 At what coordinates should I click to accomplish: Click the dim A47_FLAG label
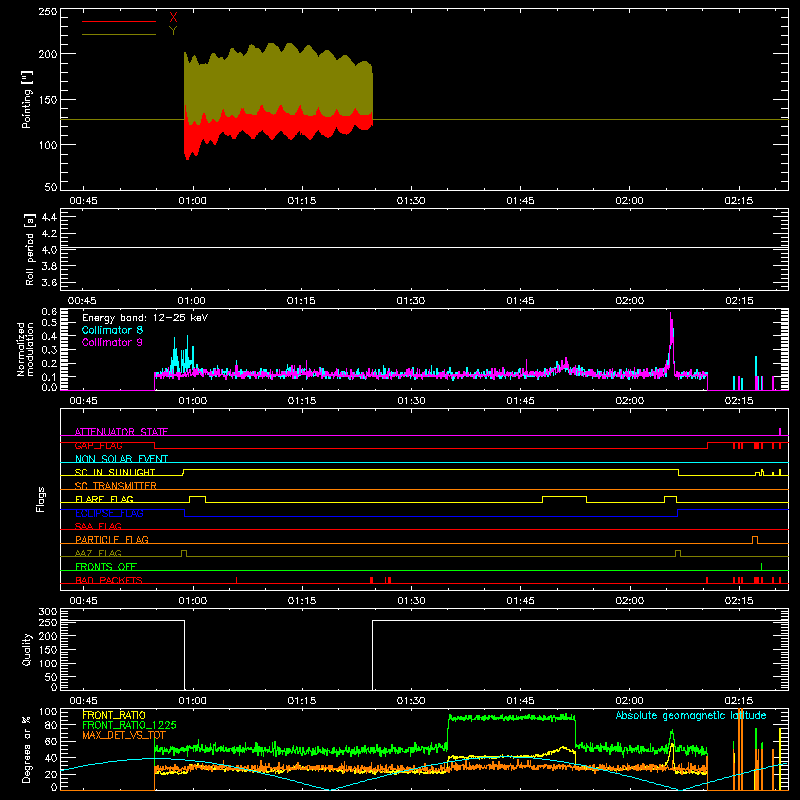(98, 553)
